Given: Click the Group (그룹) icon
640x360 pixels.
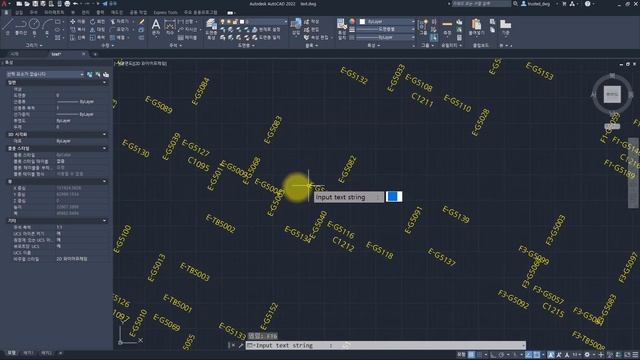Looking at the screenshot, I should (x=424, y=27).
